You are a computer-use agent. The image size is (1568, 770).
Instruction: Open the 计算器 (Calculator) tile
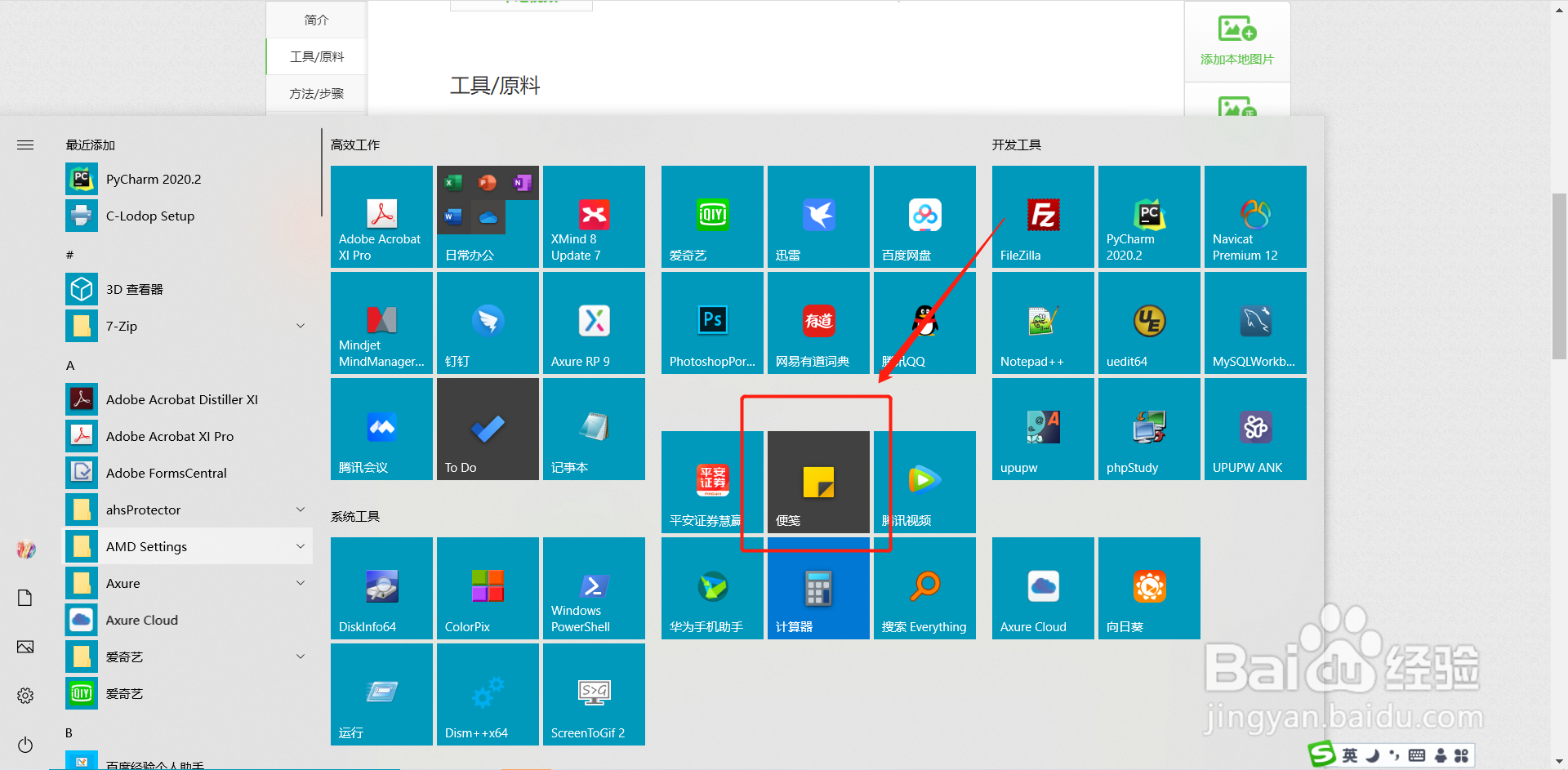pos(817,588)
